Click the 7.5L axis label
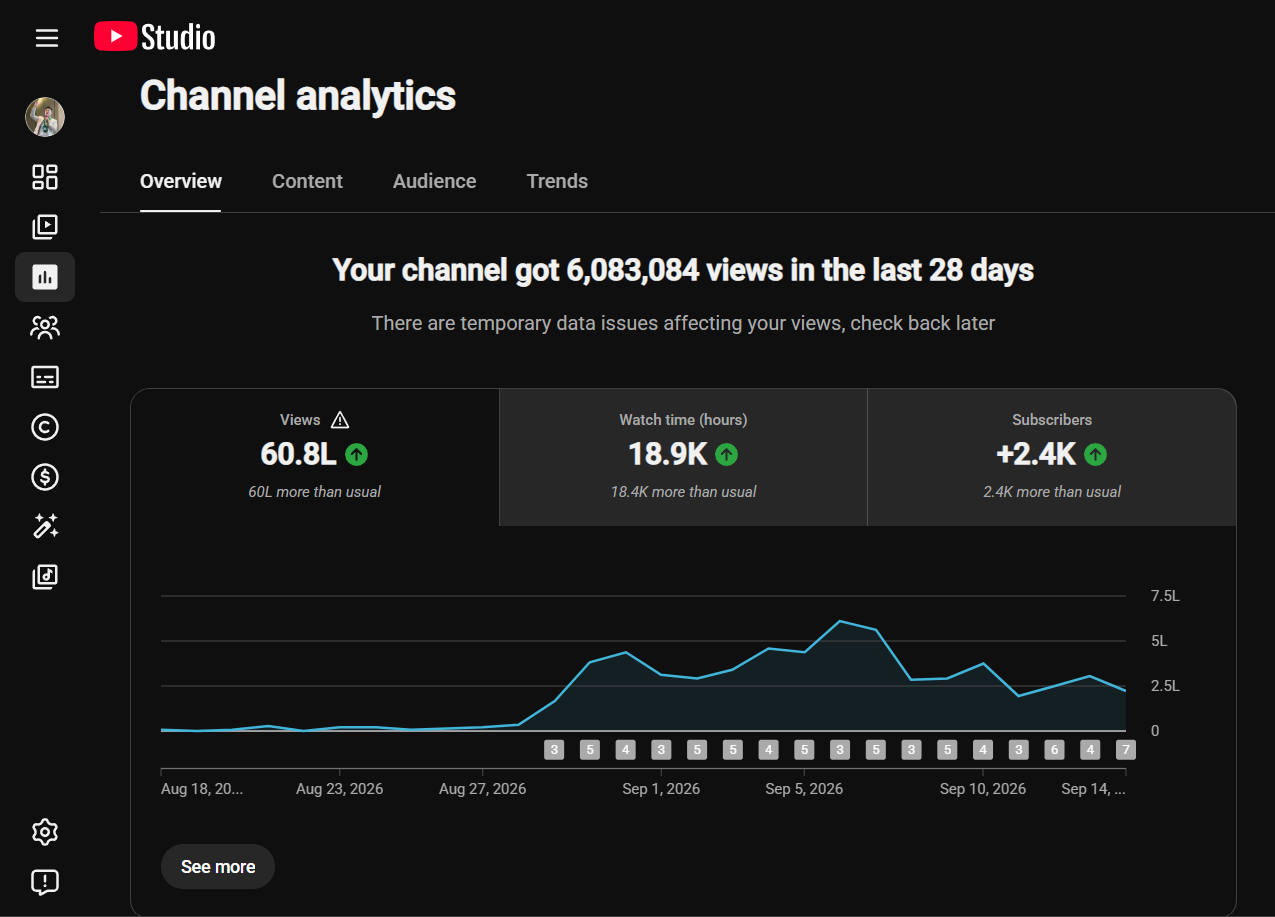The width and height of the screenshot is (1275, 917). [x=1165, y=596]
